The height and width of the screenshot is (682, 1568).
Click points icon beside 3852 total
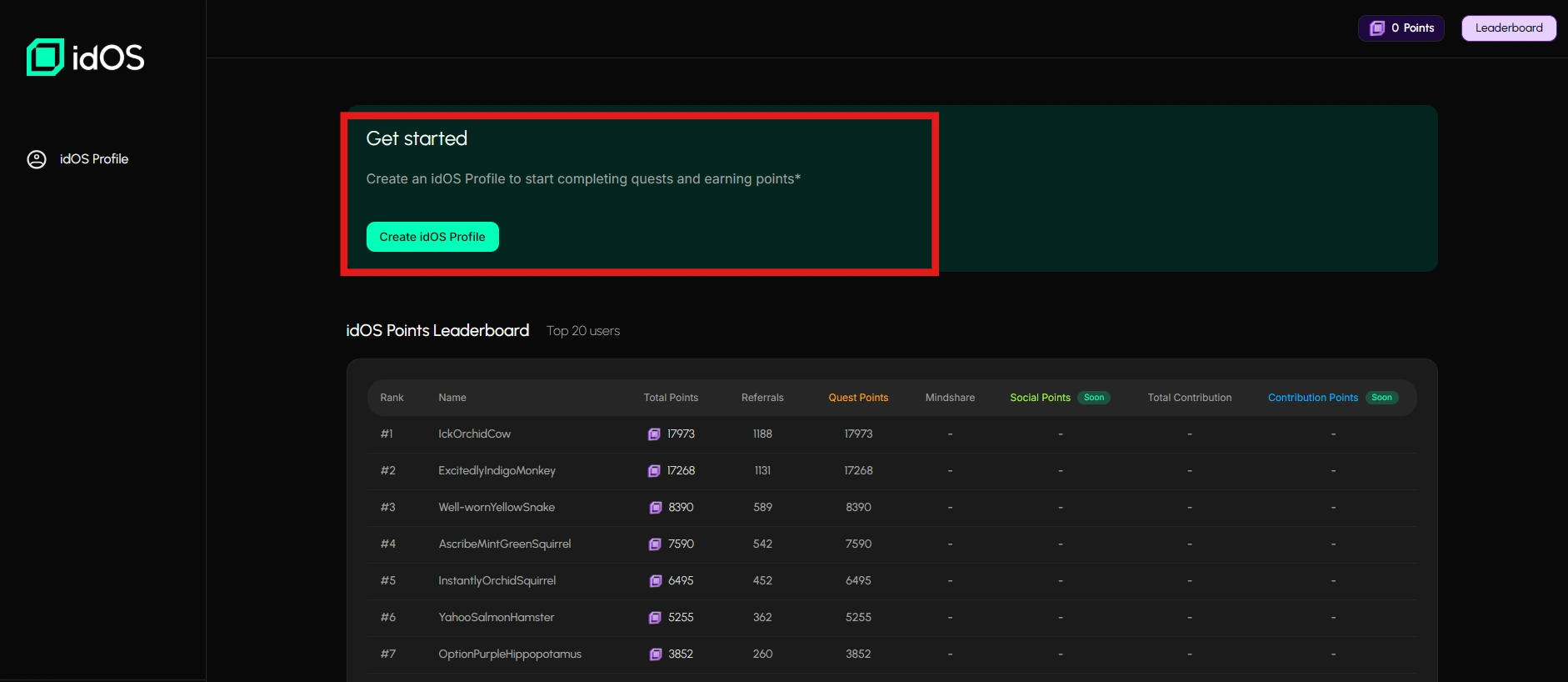[656, 654]
